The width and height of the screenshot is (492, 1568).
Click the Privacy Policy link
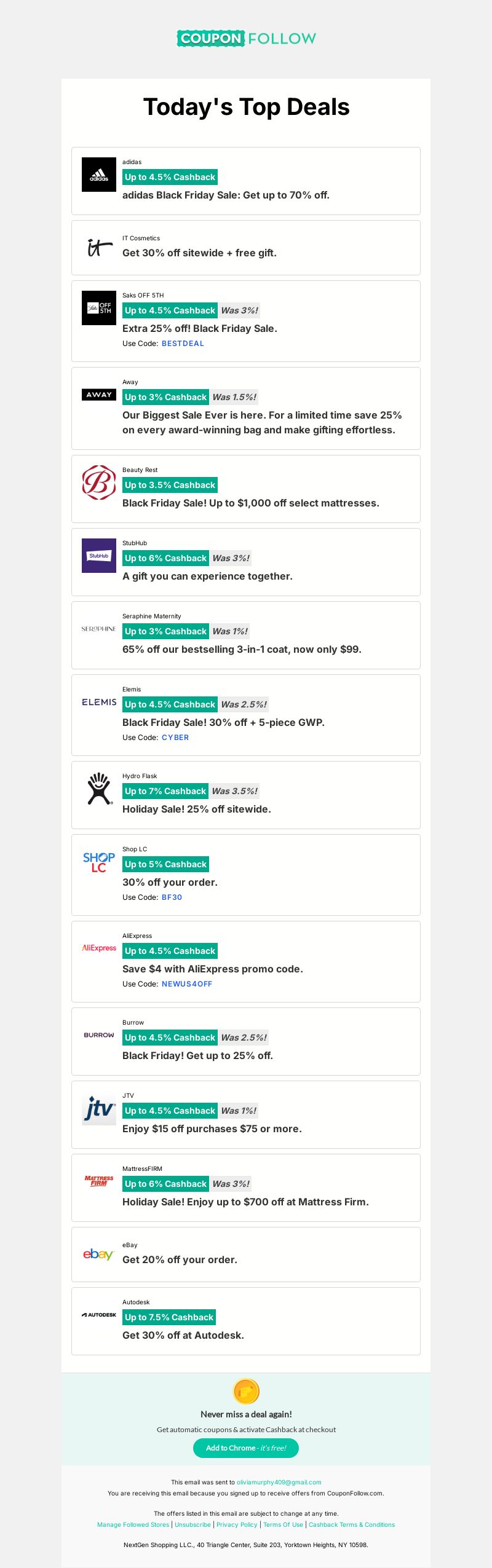coord(237,1524)
